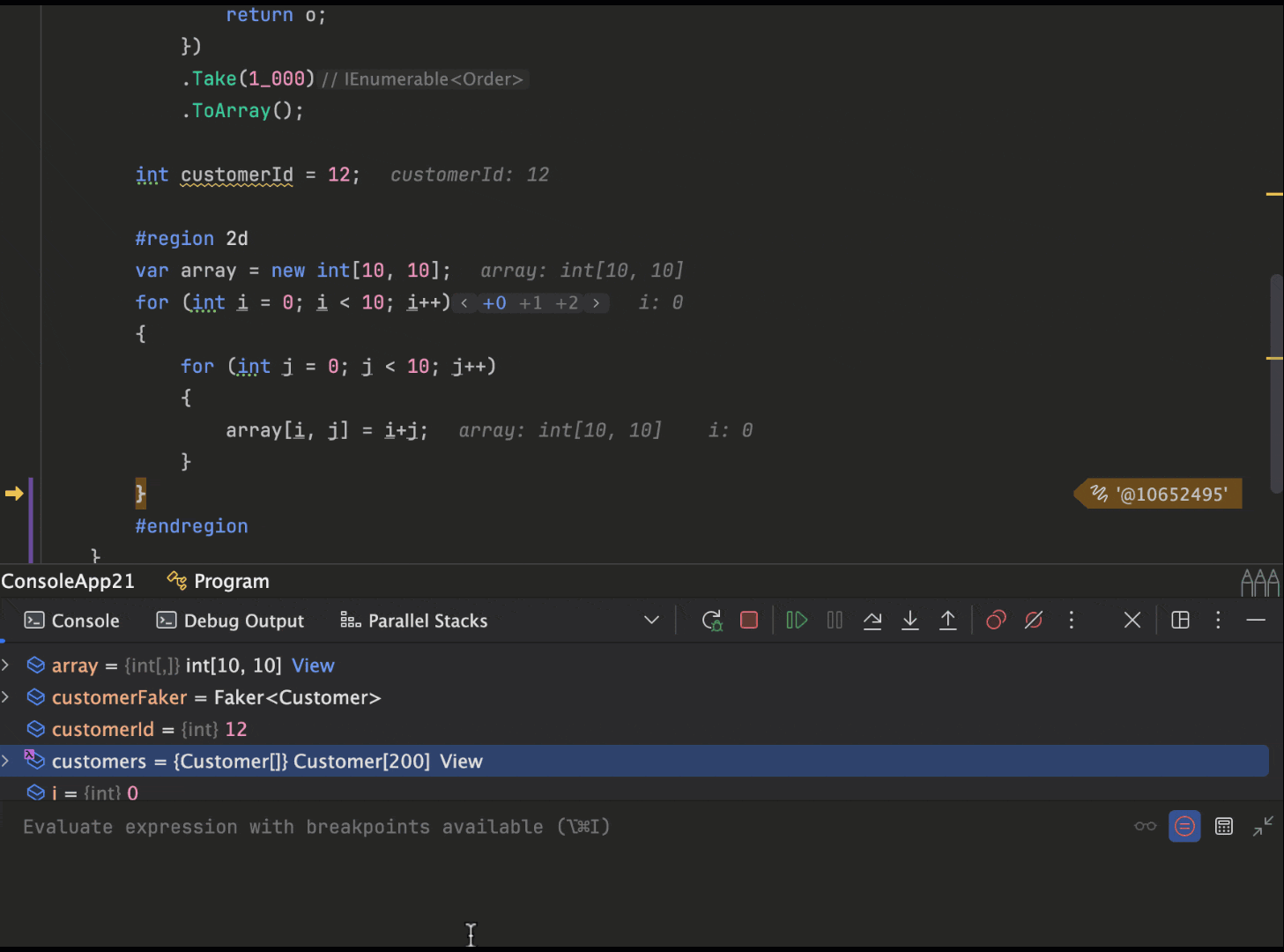This screenshot has height=952, width=1284.
Task: Click the Step Out up-arrow icon
Action: [948, 621]
